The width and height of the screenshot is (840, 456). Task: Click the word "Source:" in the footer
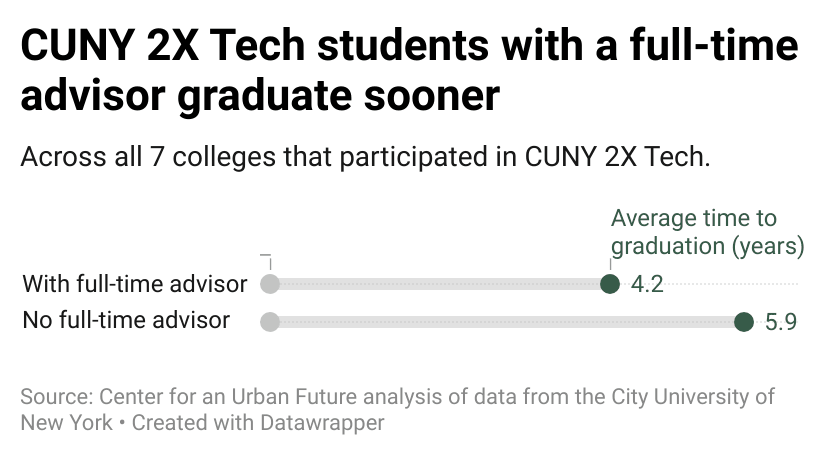(53, 396)
